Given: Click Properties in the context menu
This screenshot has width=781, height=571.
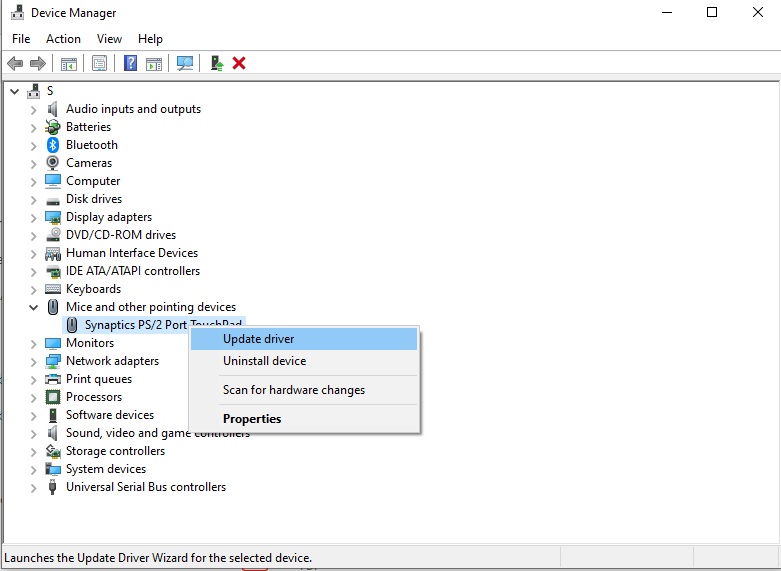Looking at the screenshot, I should (x=252, y=419).
